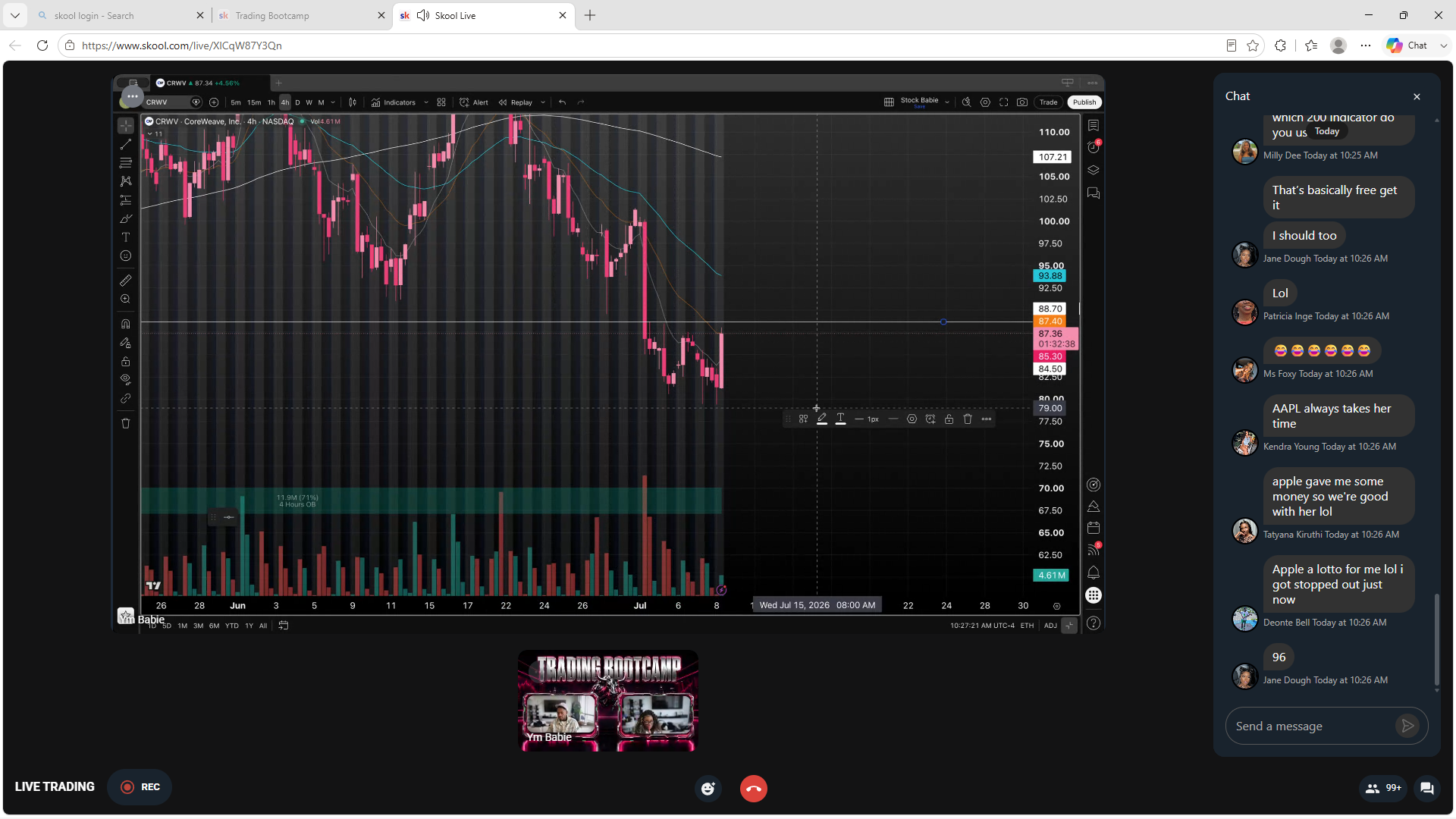This screenshot has width=1456, height=819.
Task: Open the TradingView help center icon
Action: (1094, 623)
